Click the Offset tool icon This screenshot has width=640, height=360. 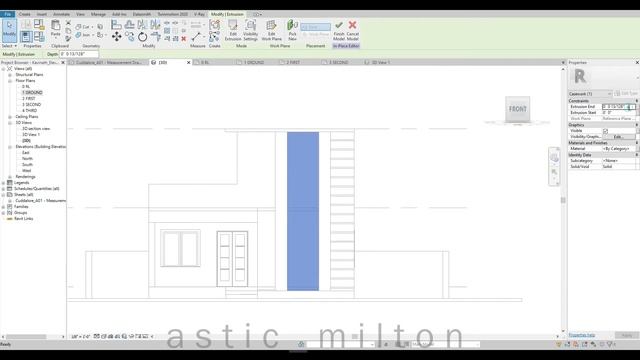click(x=129, y=25)
